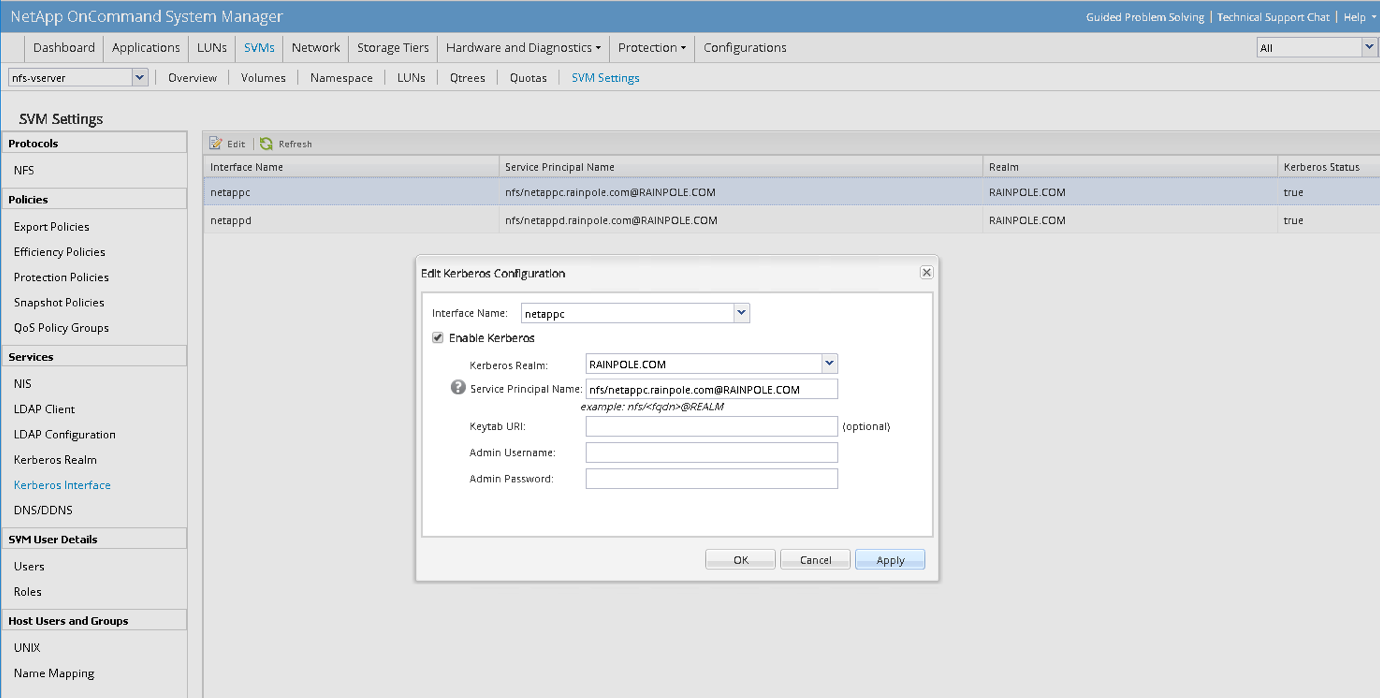Image resolution: width=1380 pixels, height=698 pixels.
Task: Click the Edit pencil icon in toolbar
Action: pyautogui.click(x=216, y=144)
